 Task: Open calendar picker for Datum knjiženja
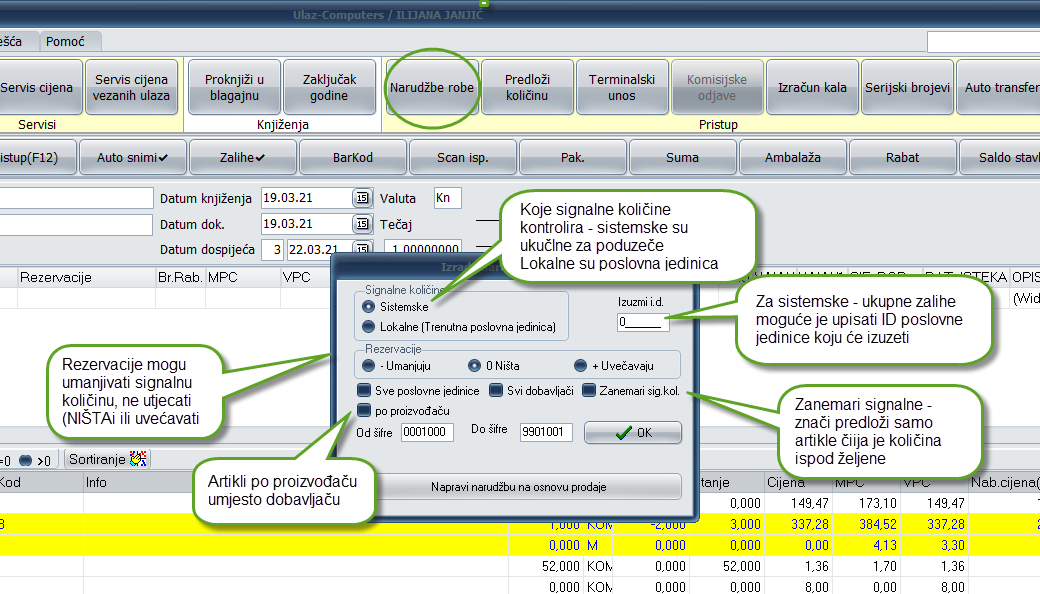tap(361, 198)
